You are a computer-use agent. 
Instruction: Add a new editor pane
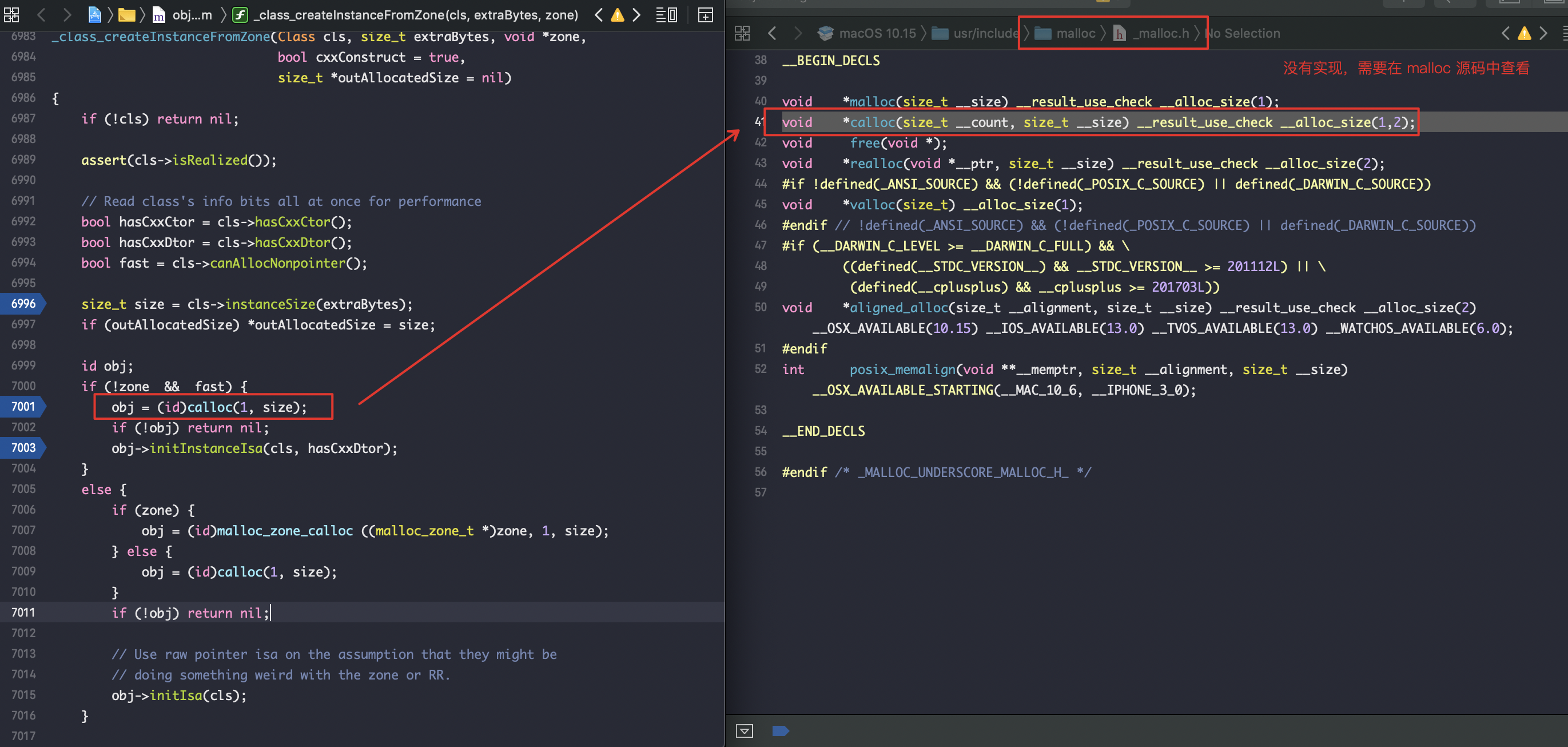click(x=705, y=15)
